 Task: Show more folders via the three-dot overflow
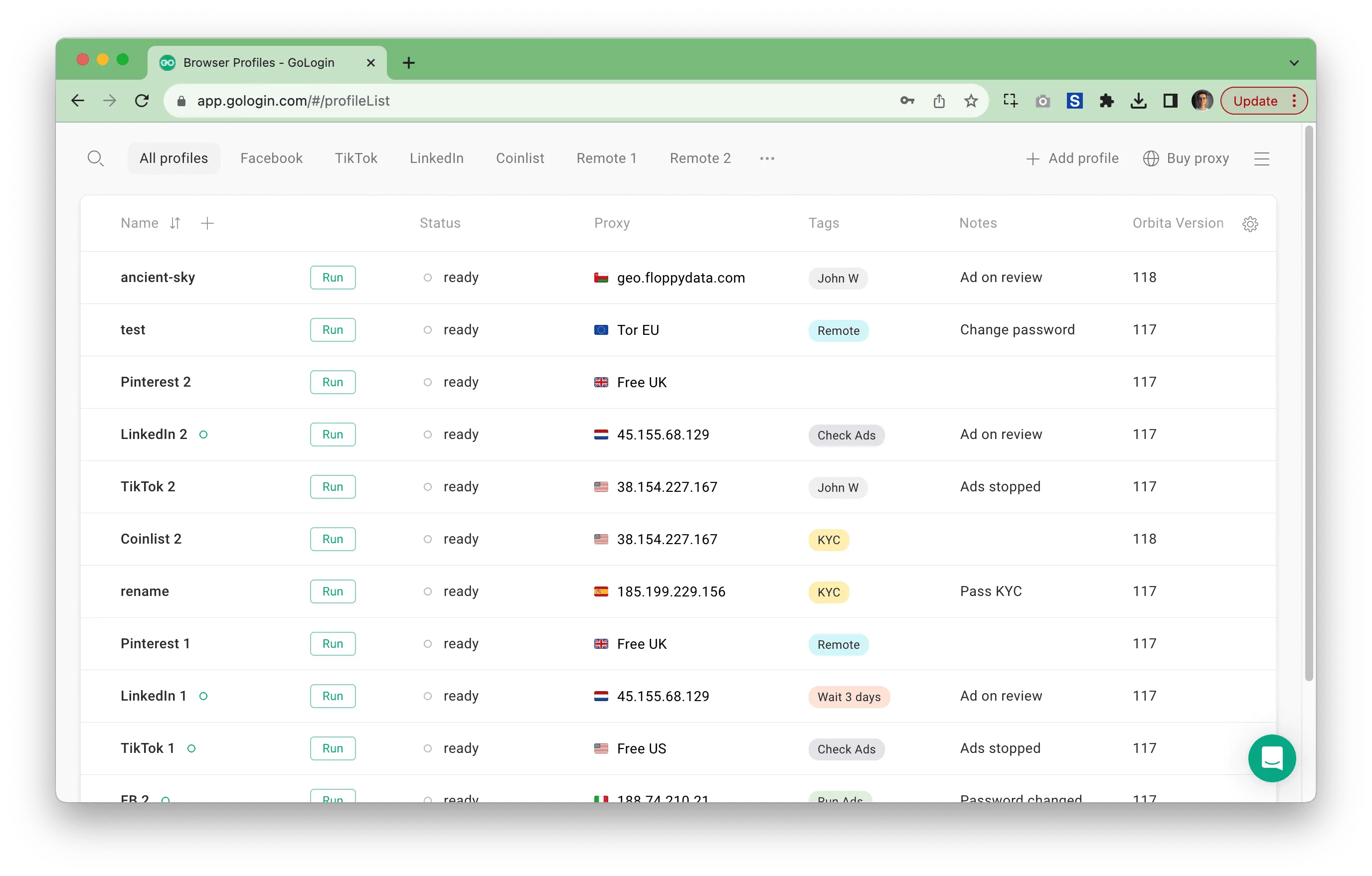[x=767, y=158]
